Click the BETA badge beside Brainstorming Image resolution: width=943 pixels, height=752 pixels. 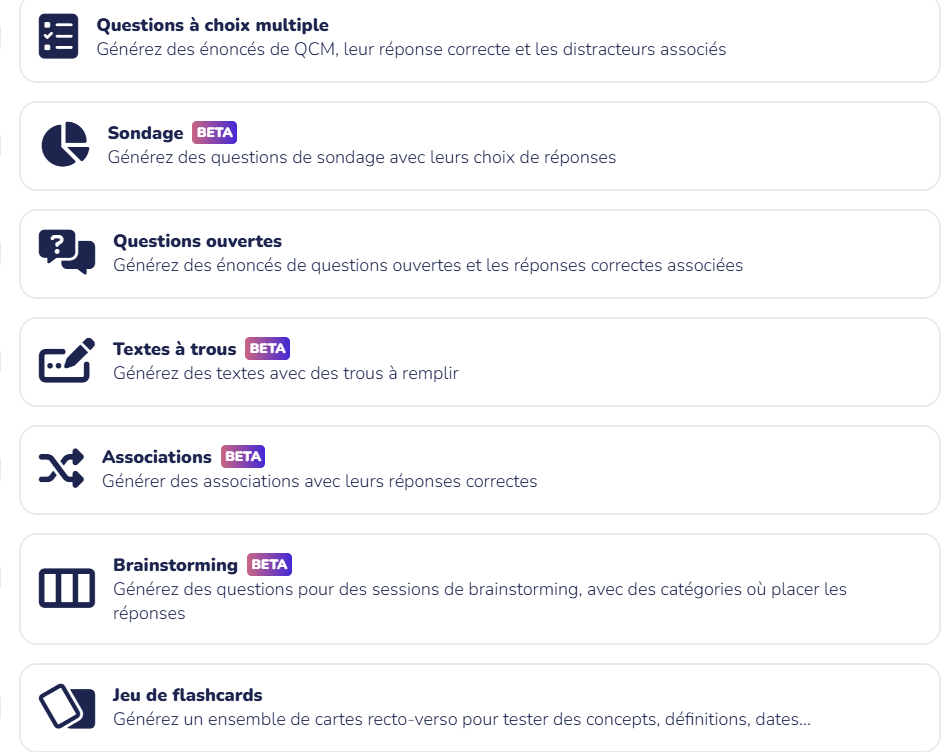pyautogui.click(x=269, y=564)
